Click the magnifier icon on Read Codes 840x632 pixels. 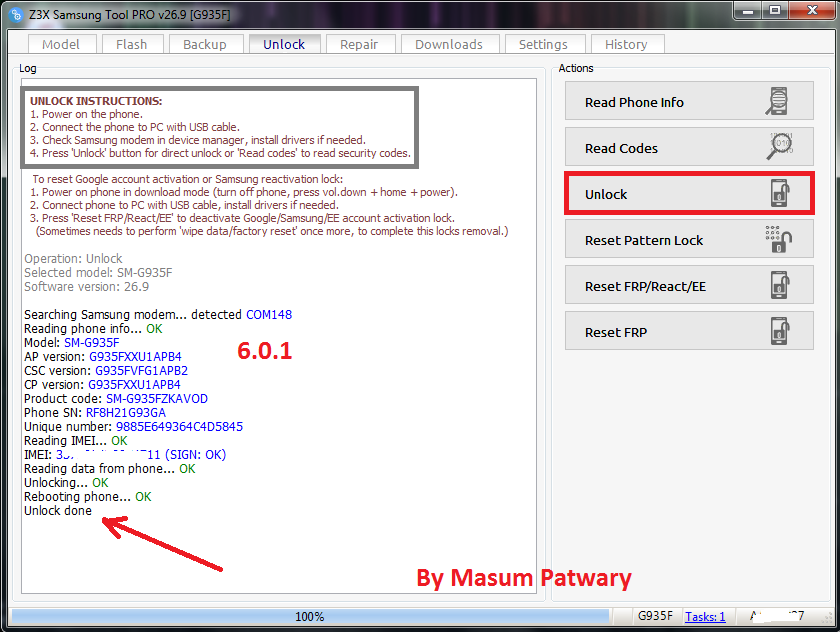[x=780, y=146]
